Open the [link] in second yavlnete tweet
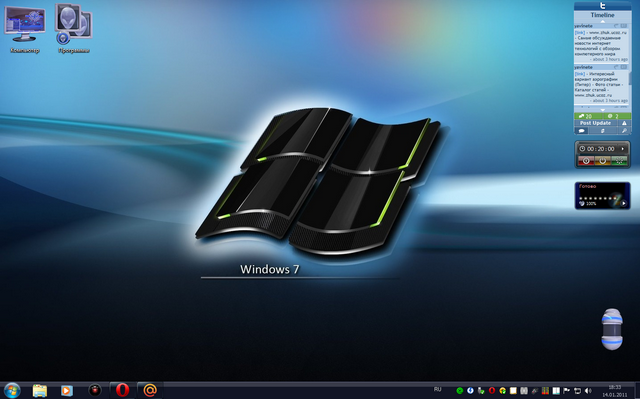This screenshot has height=399, width=640. pyautogui.click(x=580, y=74)
